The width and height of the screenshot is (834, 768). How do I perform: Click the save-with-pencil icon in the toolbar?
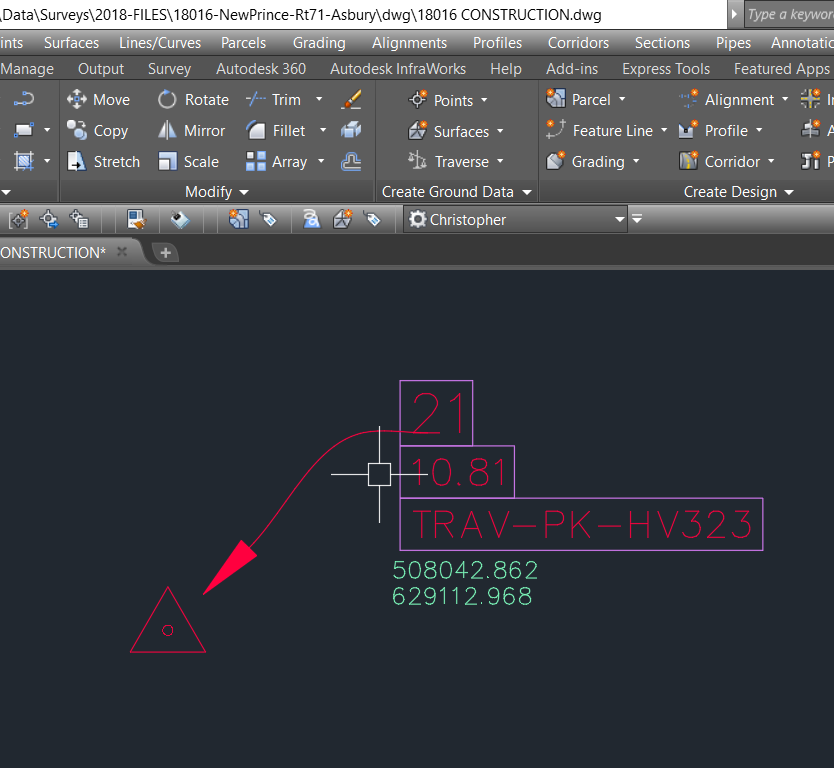137,219
